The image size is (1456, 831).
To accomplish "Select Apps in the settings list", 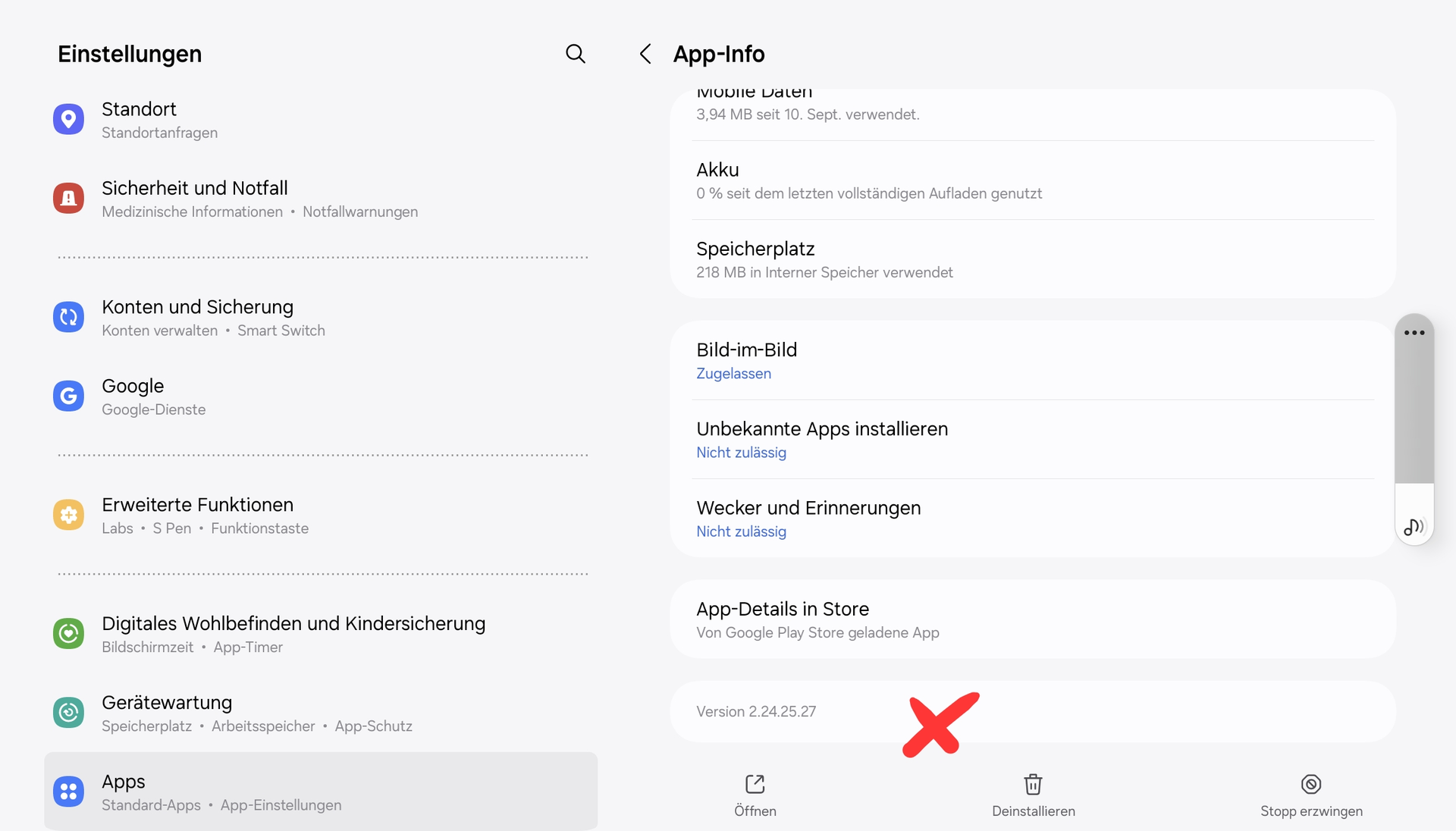I will [x=320, y=792].
